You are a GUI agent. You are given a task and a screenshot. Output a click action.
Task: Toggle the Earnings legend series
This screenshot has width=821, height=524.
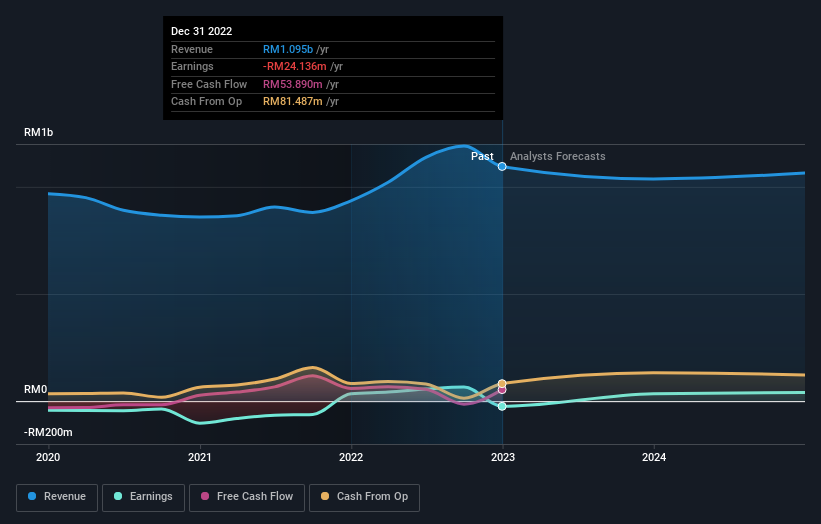coord(143,497)
